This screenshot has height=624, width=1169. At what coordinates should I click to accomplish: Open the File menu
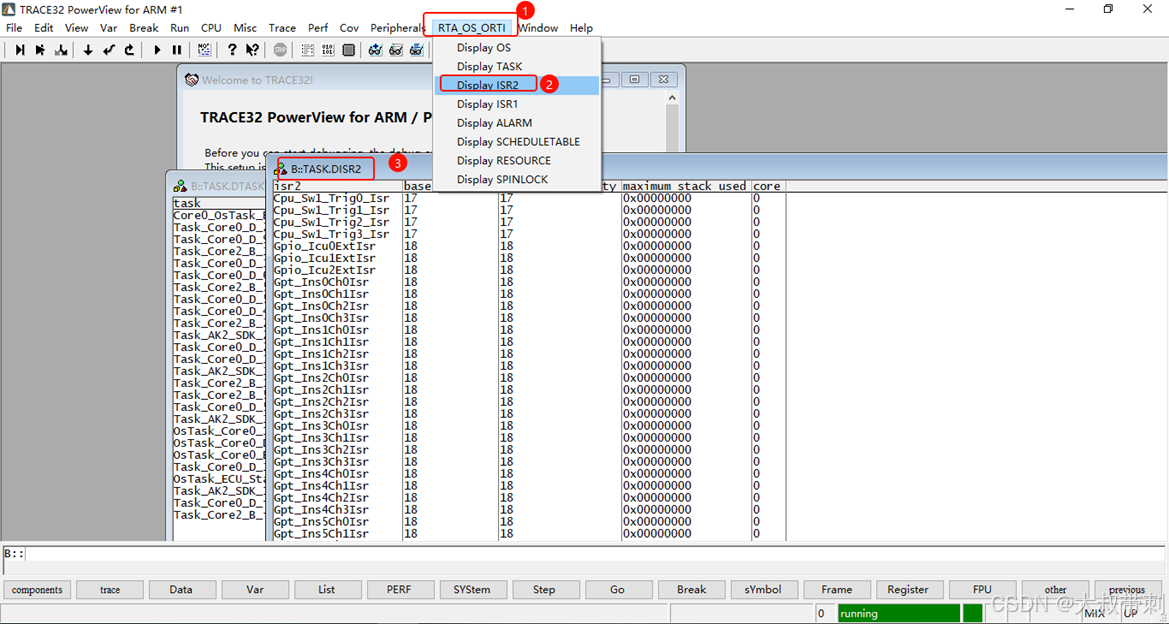tap(14, 28)
